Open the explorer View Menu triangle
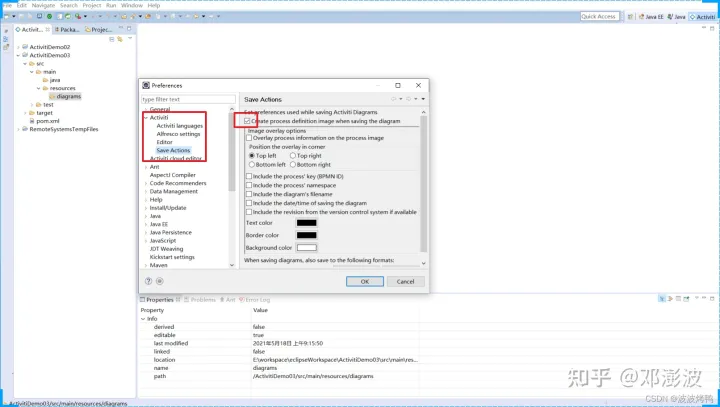Viewport: 720px width, 407px height. 130,39
